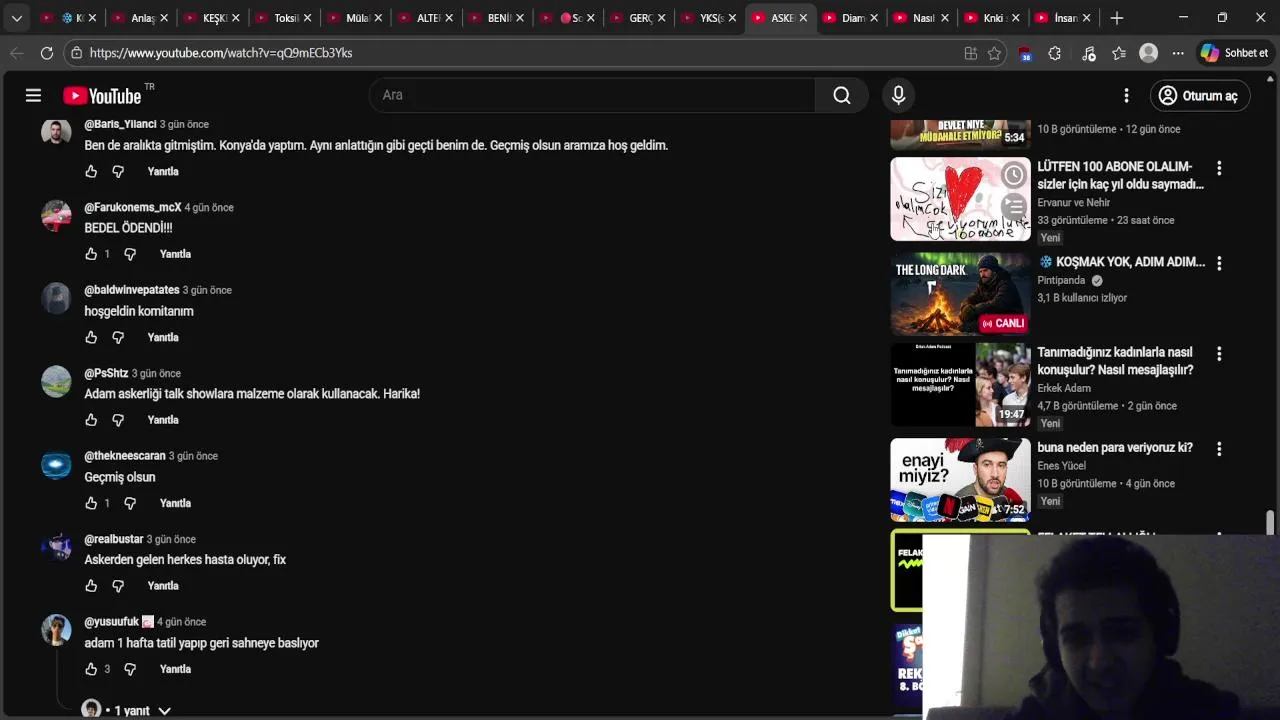Close the active ASKE tab
Viewport: 1280px width, 720px height.
(x=803, y=18)
